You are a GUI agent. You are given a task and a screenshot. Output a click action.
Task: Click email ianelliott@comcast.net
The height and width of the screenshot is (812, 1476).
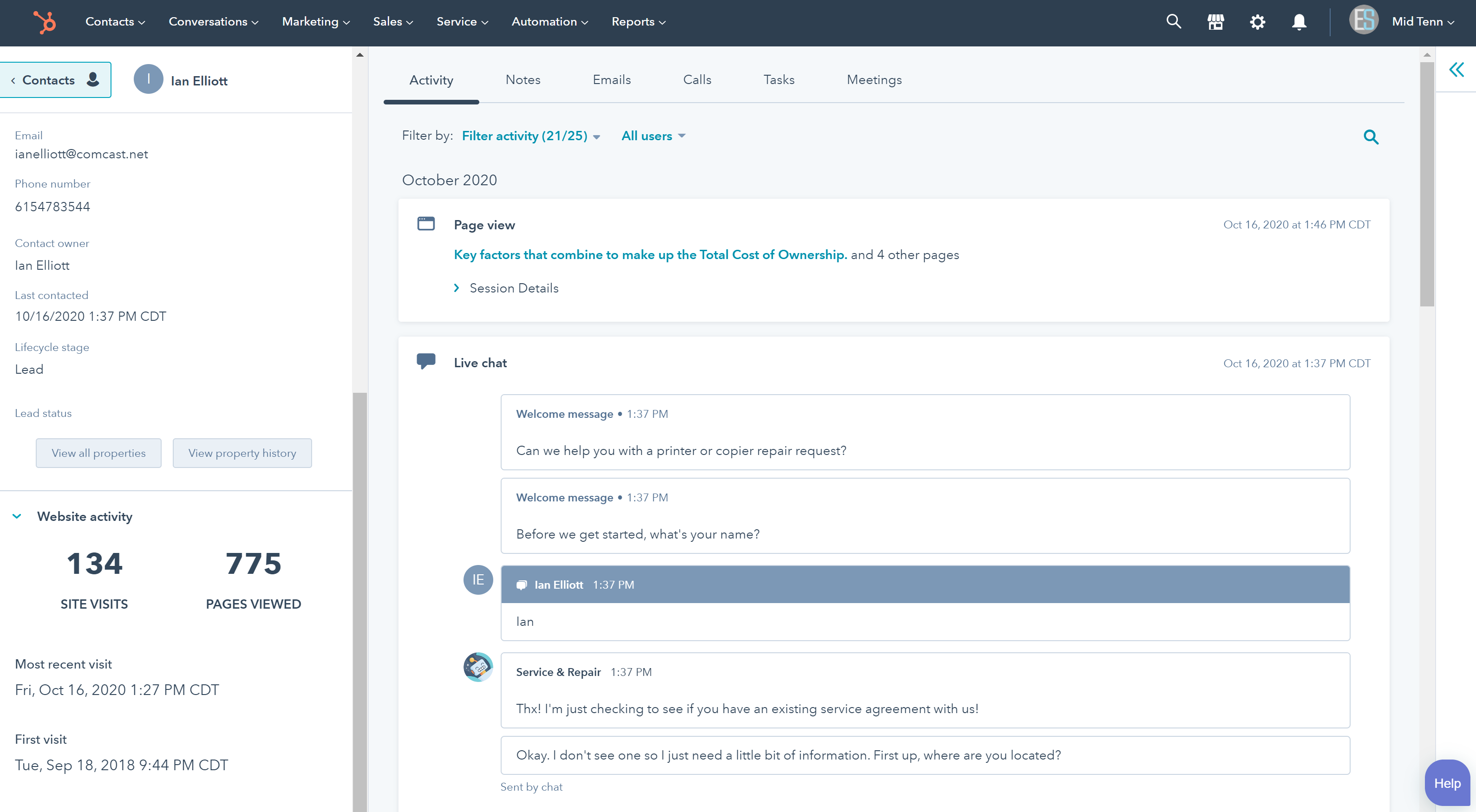[x=81, y=154]
